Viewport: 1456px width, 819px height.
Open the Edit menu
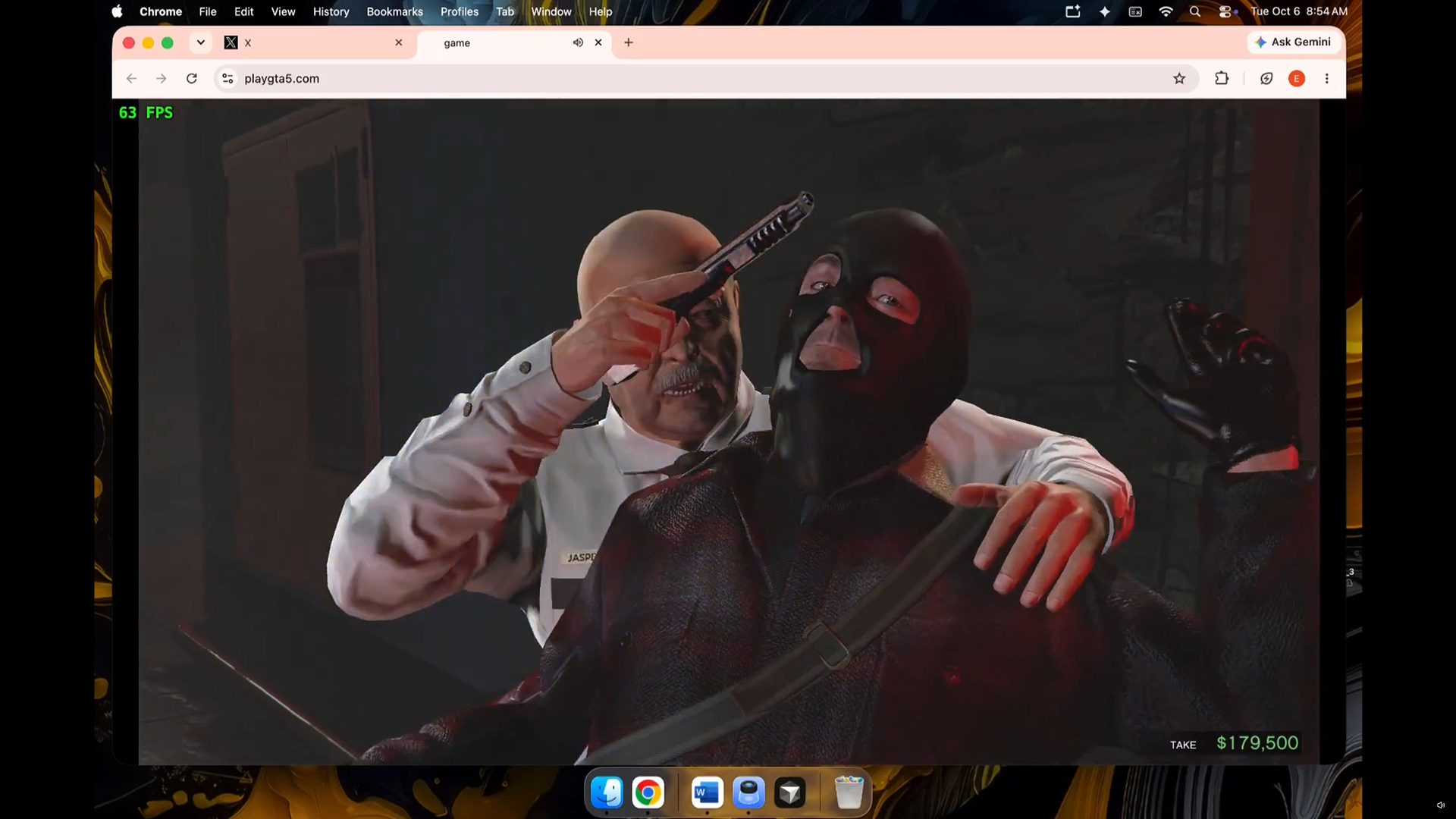coord(243,11)
